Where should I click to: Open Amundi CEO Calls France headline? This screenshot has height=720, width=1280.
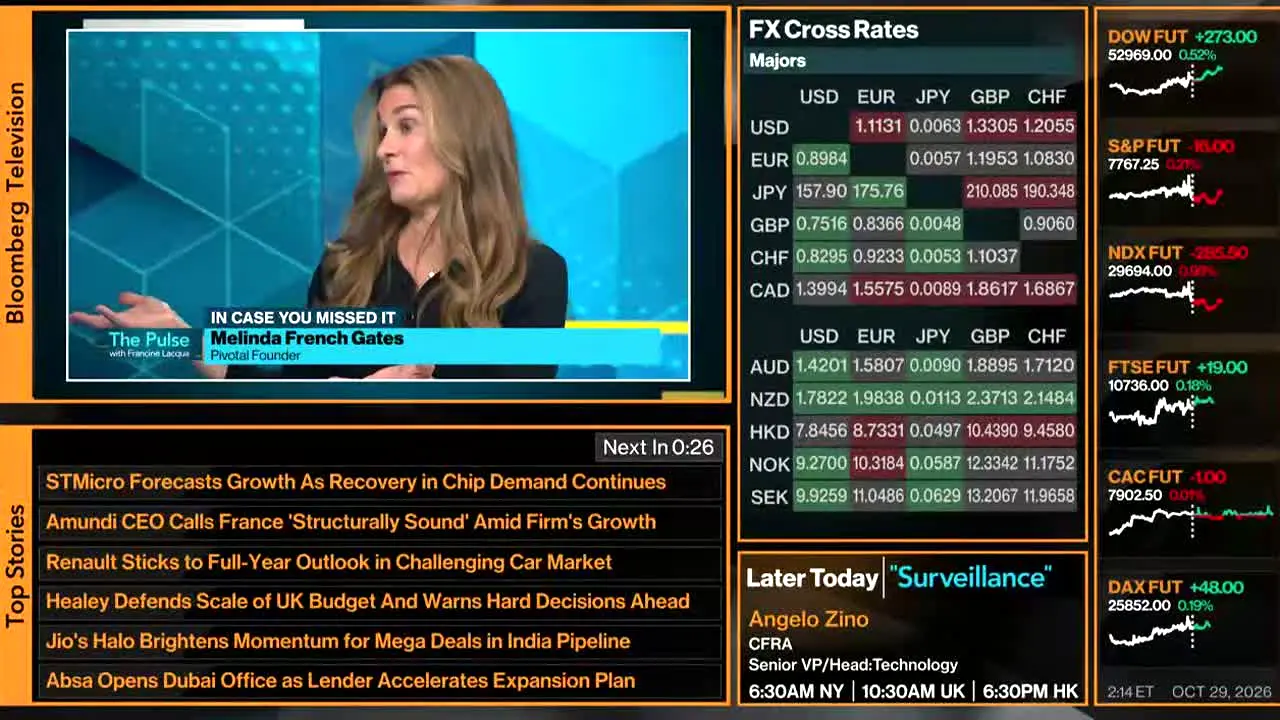tap(380, 522)
